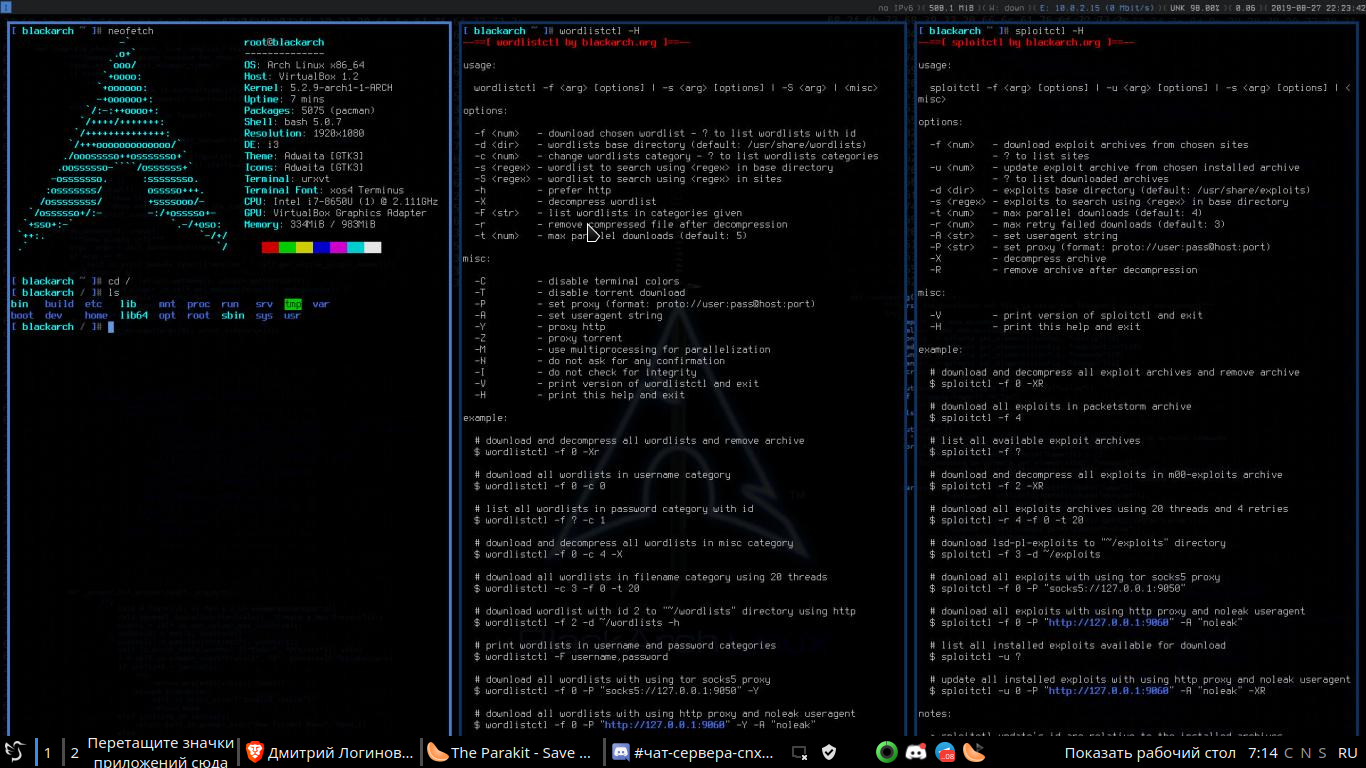
Task: Open Telegram tray icon with badge
Action: [x=945, y=752]
